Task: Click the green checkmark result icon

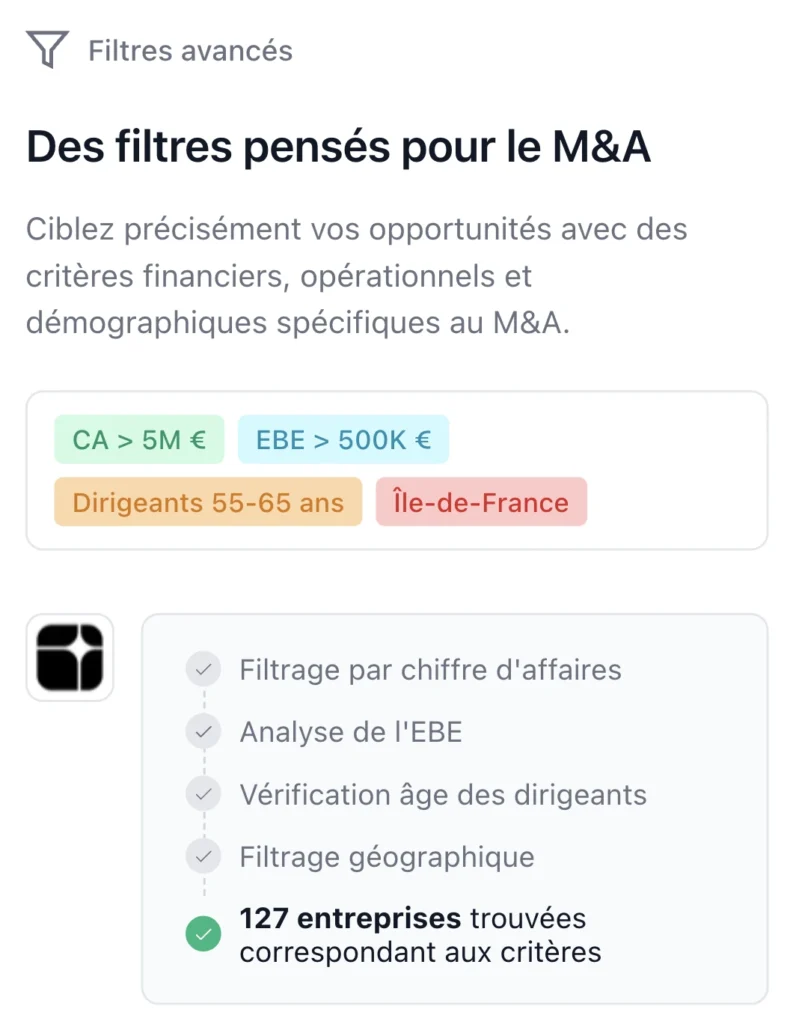Action: coord(203,935)
